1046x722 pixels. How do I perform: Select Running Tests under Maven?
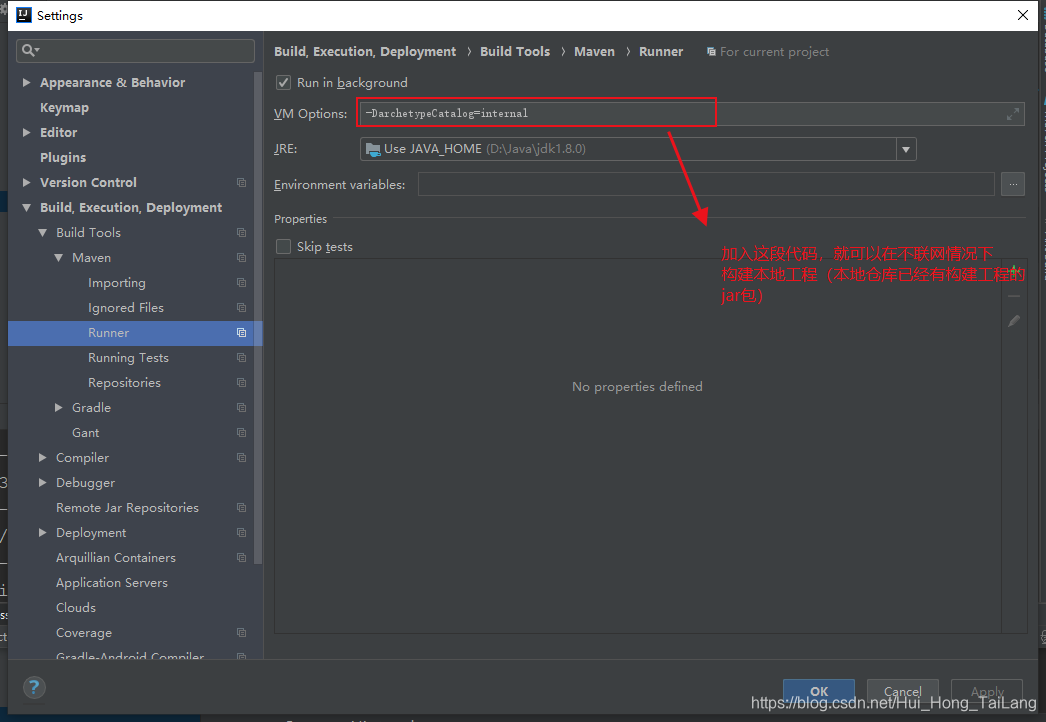tap(128, 358)
